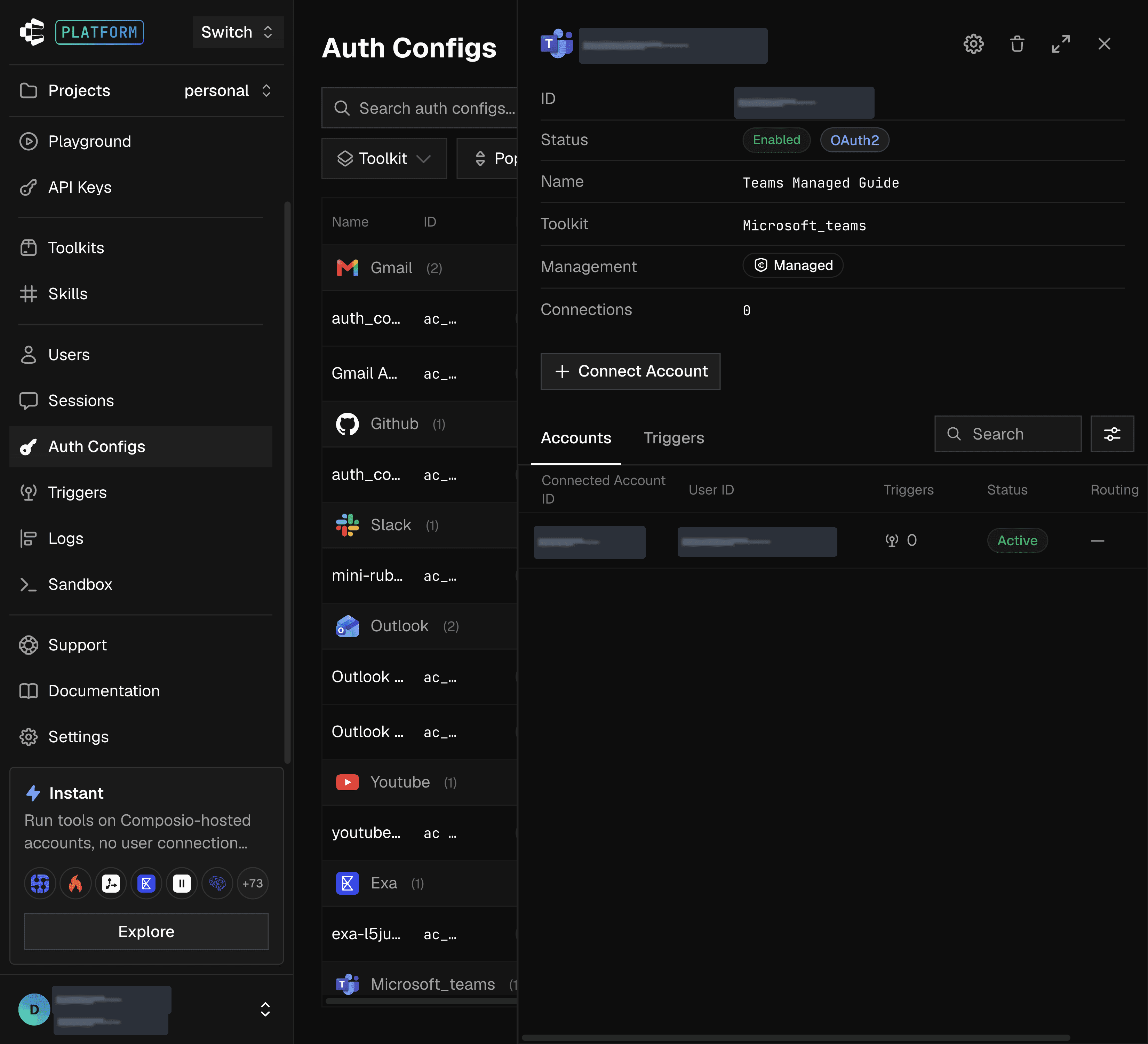The height and width of the screenshot is (1044, 1148).
Task: Open Documentation link in sidebar
Action: point(141,691)
